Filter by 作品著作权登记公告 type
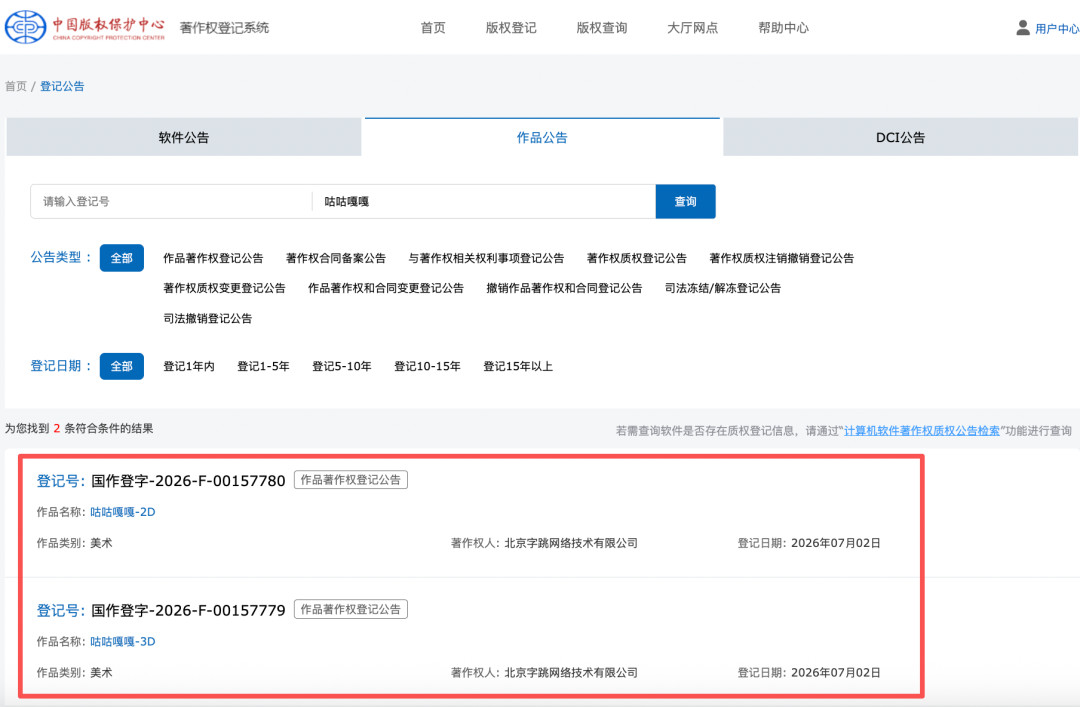 pyautogui.click(x=213, y=258)
